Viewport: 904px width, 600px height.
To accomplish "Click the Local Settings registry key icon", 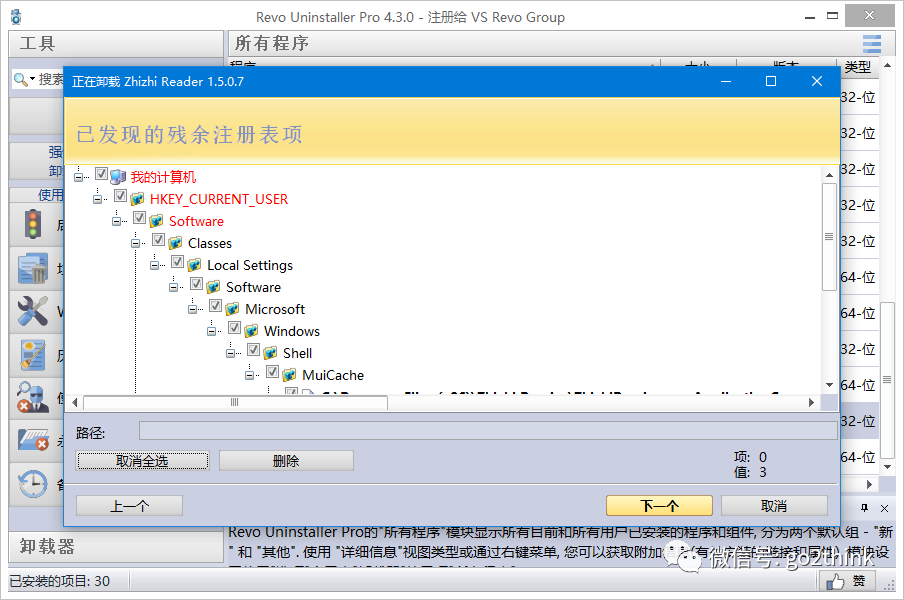I will coord(194,265).
